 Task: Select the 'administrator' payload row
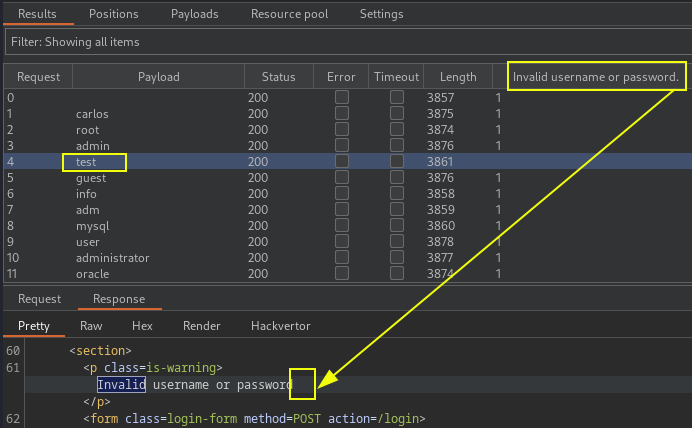click(x=348, y=258)
